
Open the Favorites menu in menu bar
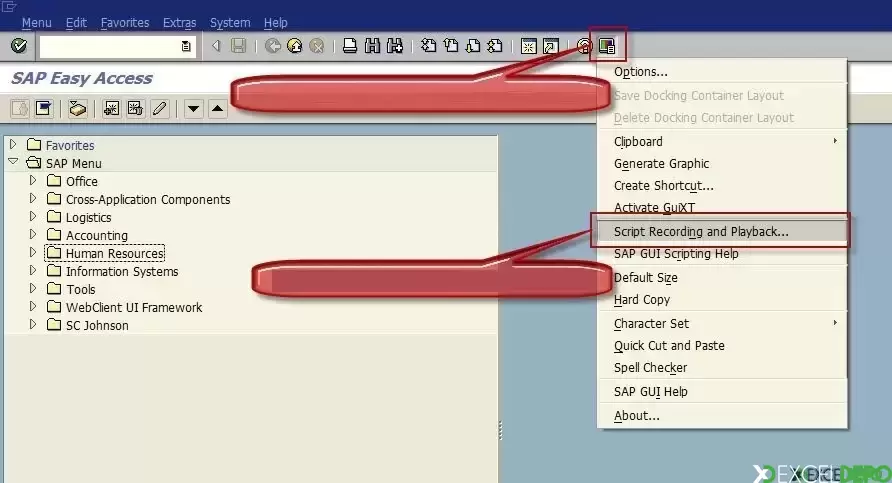click(125, 23)
